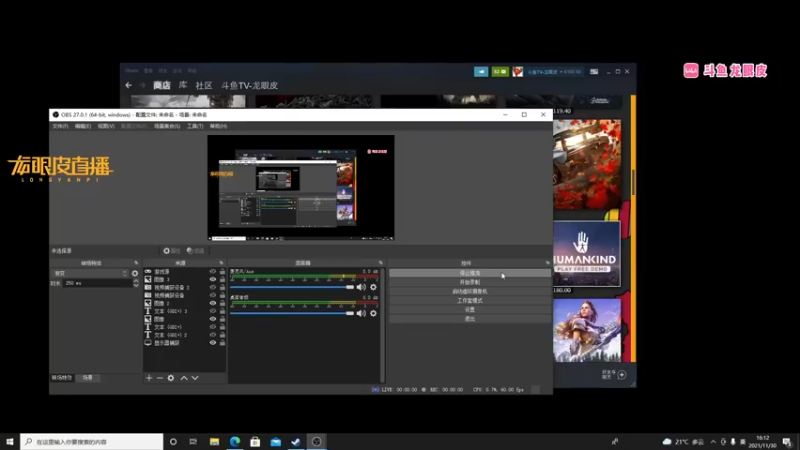Move source down with the down arrow
The width and height of the screenshot is (800, 450).
(x=195, y=378)
